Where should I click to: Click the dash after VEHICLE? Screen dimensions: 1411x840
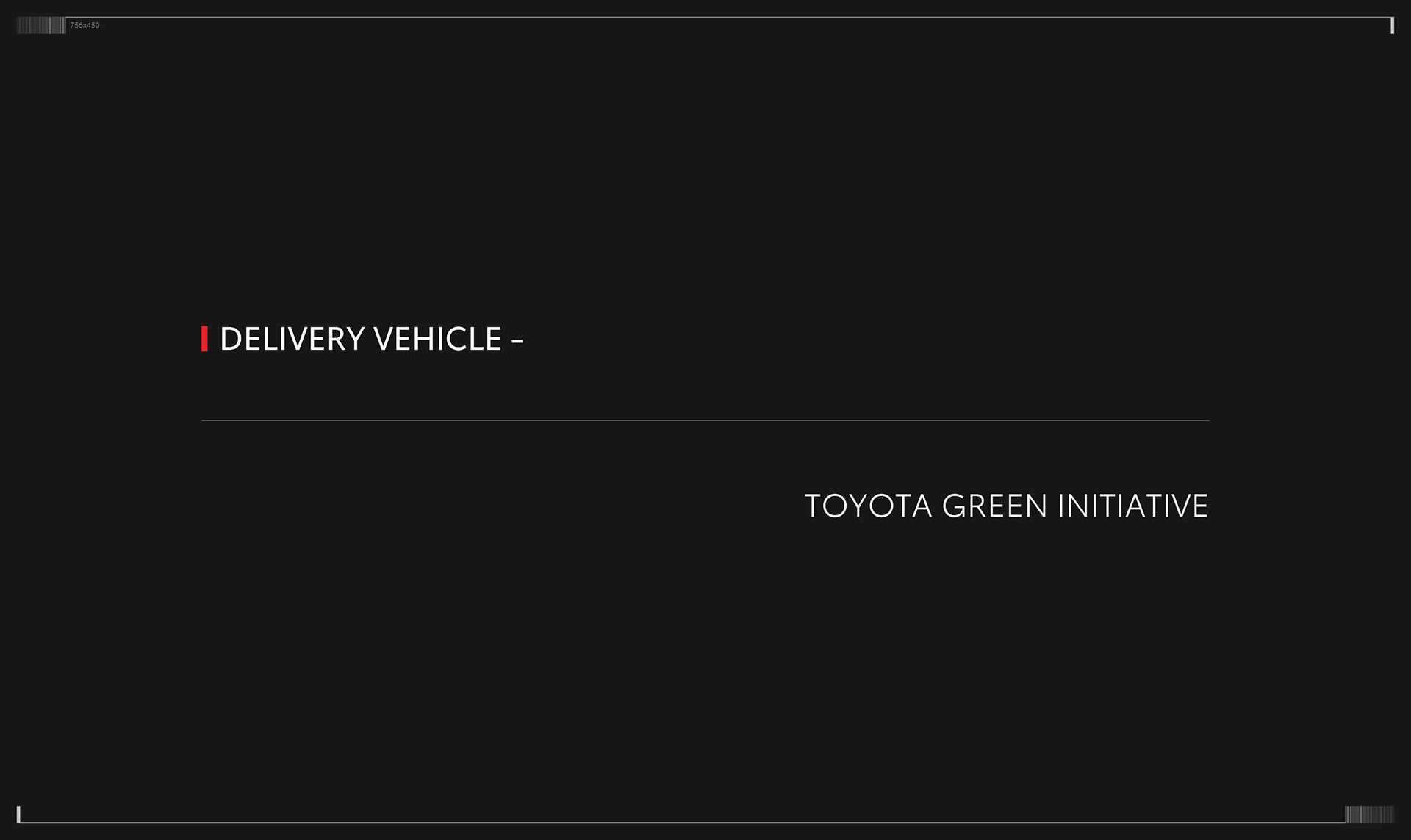click(x=517, y=340)
